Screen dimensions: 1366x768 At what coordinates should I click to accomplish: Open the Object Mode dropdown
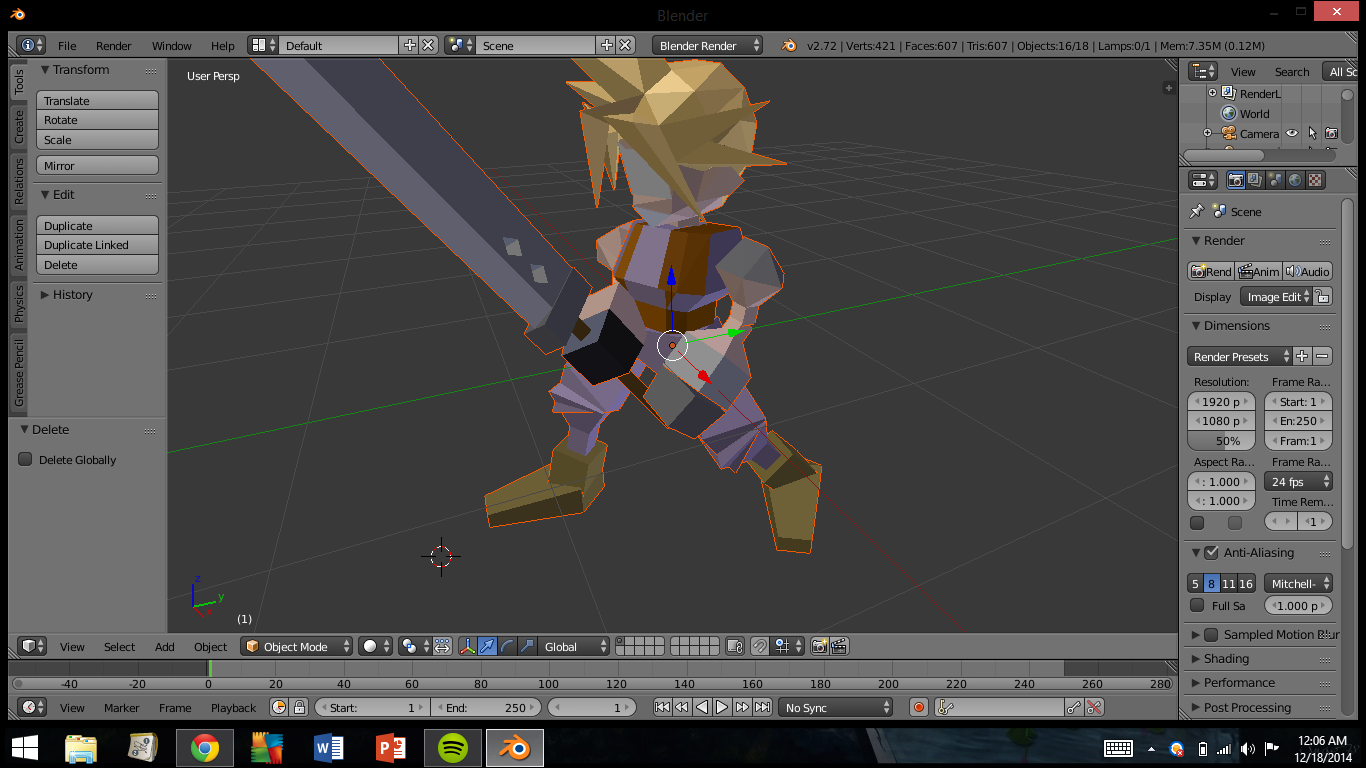[x=297, y=647]
